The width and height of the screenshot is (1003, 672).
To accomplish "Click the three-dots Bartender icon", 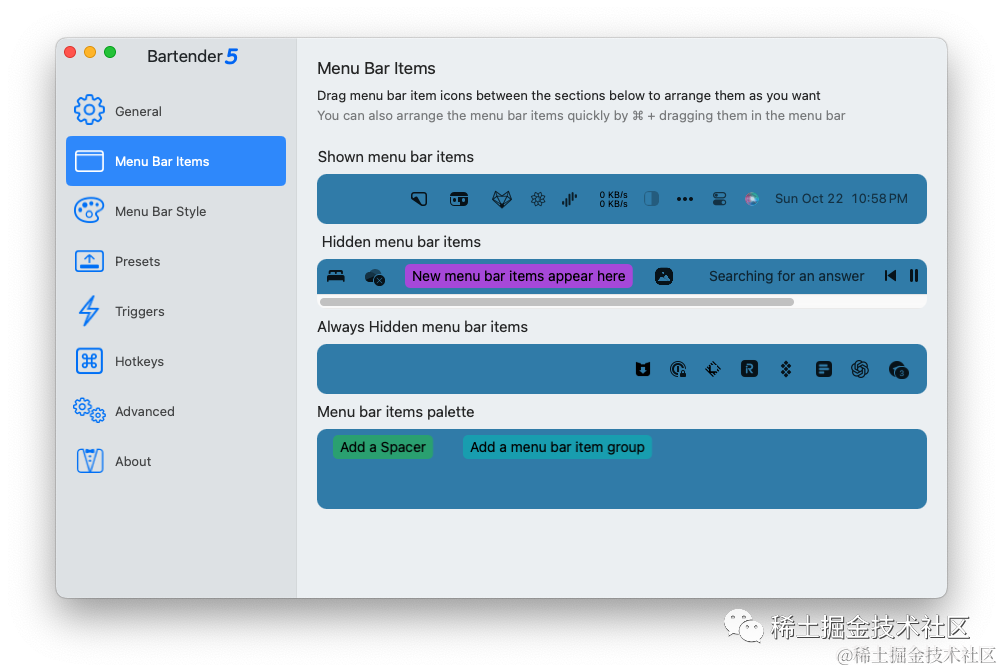I will coord(685,199).
